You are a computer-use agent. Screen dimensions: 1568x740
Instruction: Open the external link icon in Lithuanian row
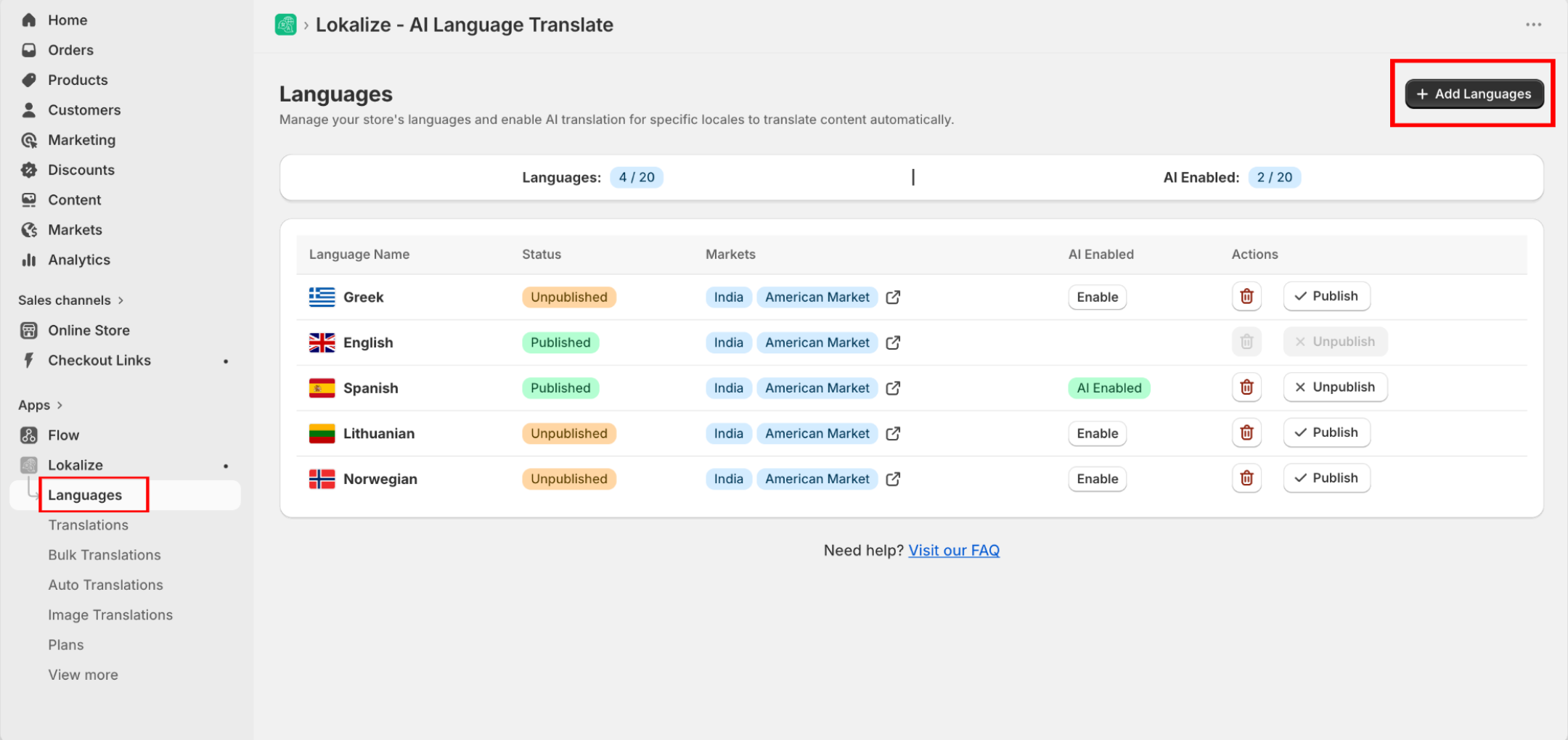[893, 434]
